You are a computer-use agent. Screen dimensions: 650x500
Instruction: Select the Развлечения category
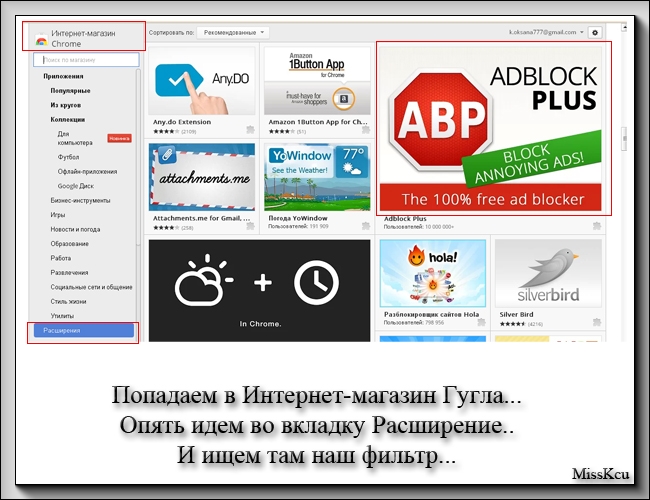(69, 272)
